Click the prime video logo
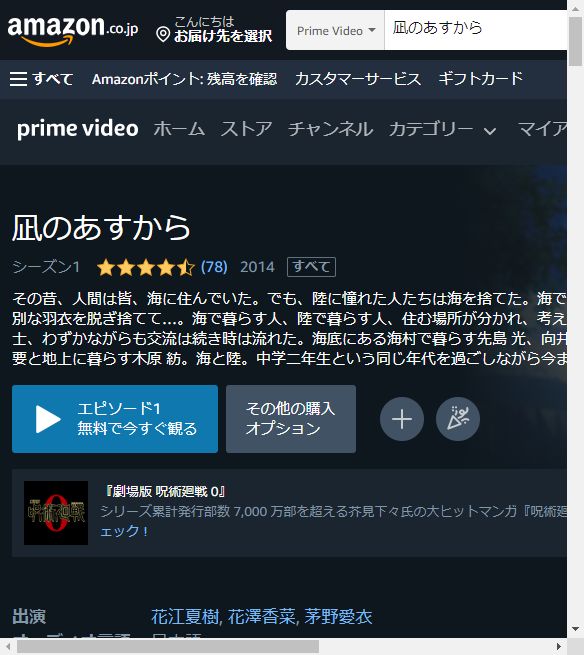Image resolution: width=584 pixels, height=655 pixels. [x=78, y=129]
